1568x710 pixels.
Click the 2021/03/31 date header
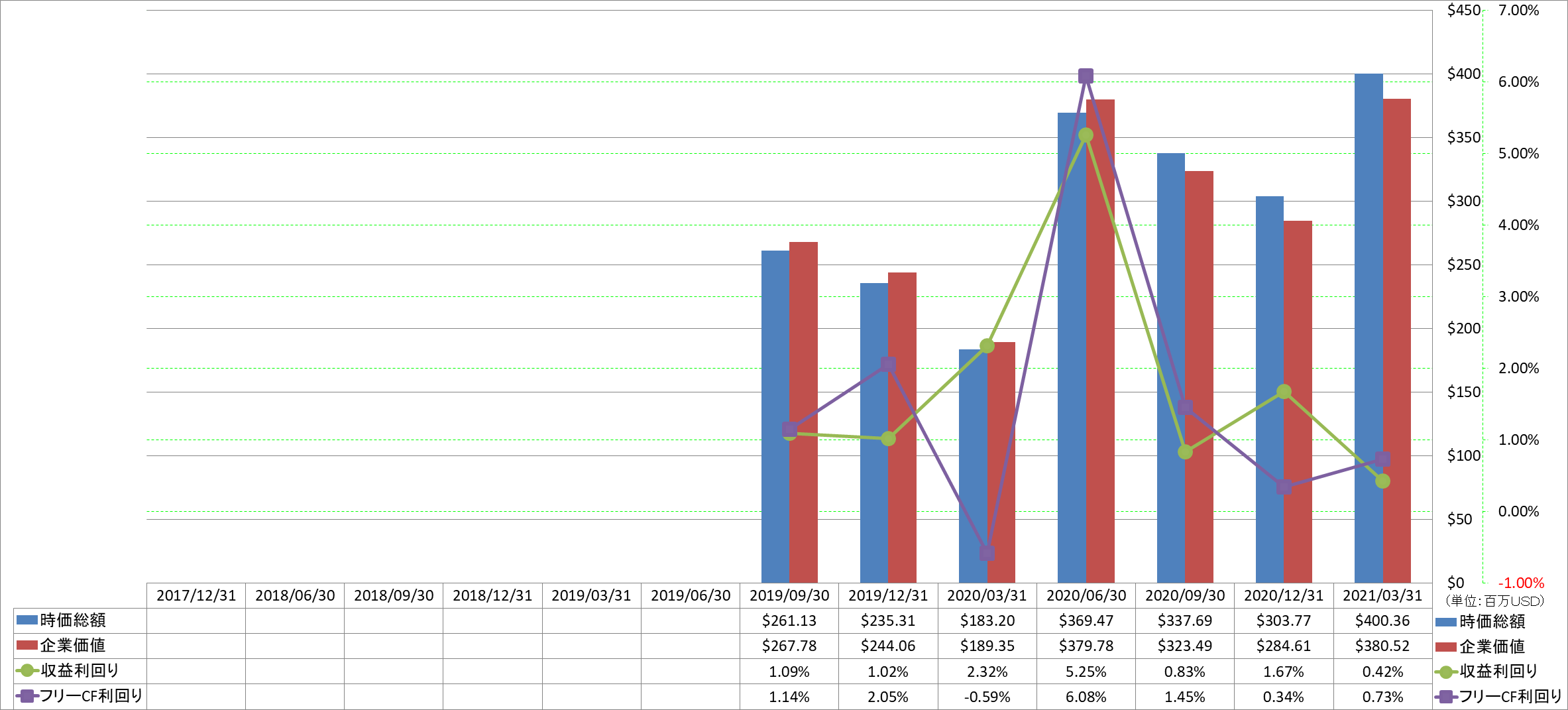[1382, 595]
